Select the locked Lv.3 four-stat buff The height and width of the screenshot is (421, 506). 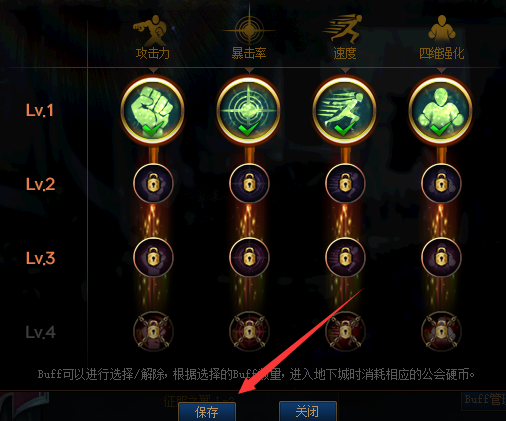coord(441,257)
